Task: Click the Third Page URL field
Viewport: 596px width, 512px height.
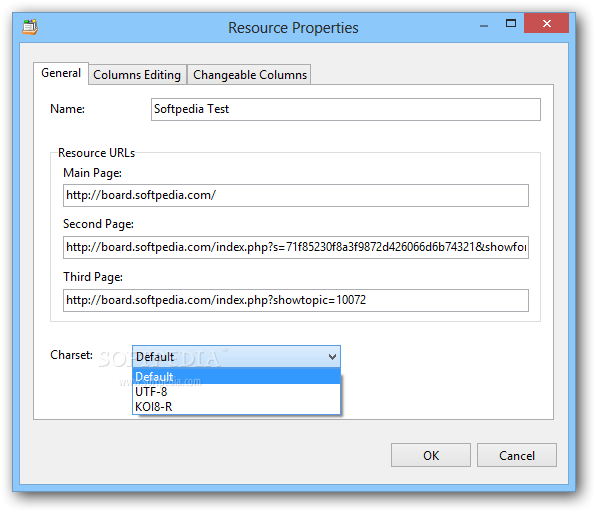Action: pyautogui.click(x=296, y=300)
